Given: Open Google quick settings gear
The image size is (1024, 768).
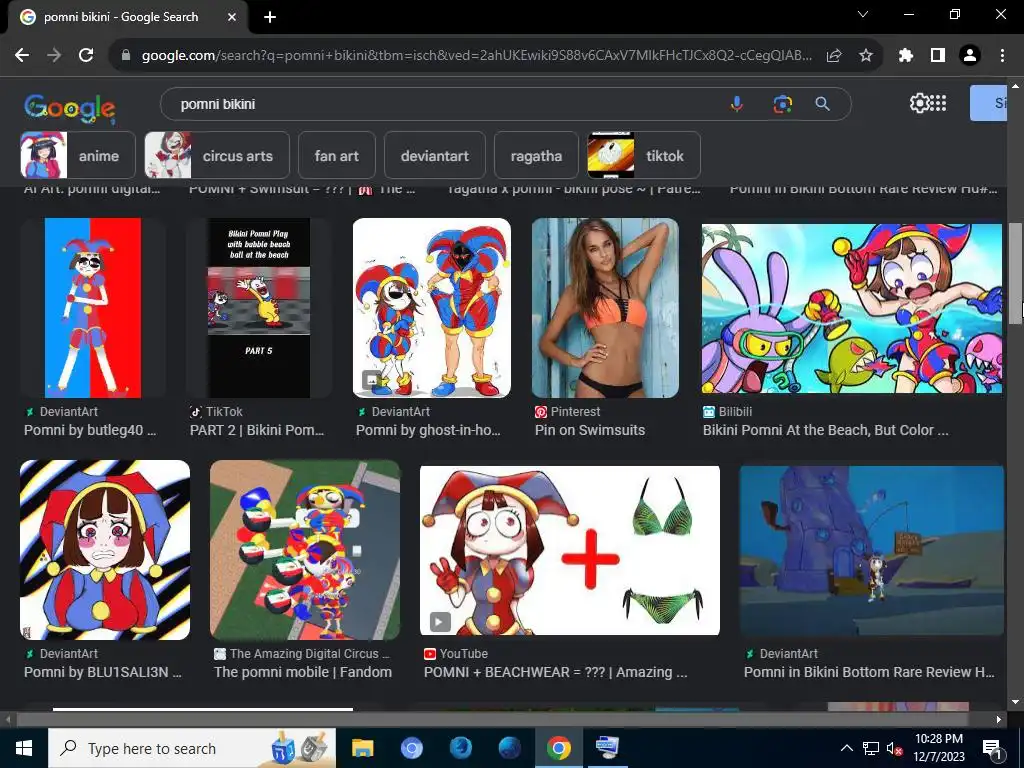Looking at the screenshot, I should coord(919,103).
